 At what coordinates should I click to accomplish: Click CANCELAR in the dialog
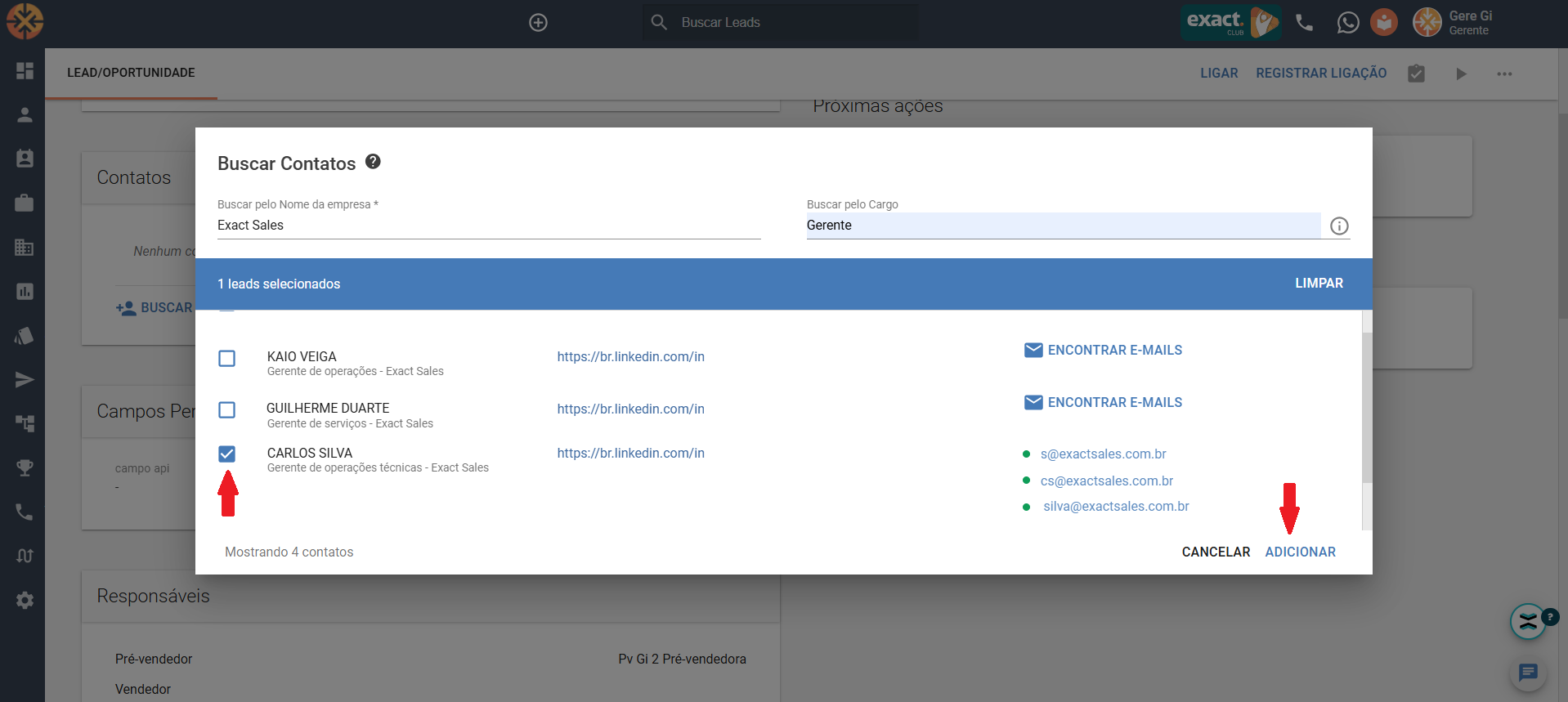pyautogui.click(x=1216, y=552)
